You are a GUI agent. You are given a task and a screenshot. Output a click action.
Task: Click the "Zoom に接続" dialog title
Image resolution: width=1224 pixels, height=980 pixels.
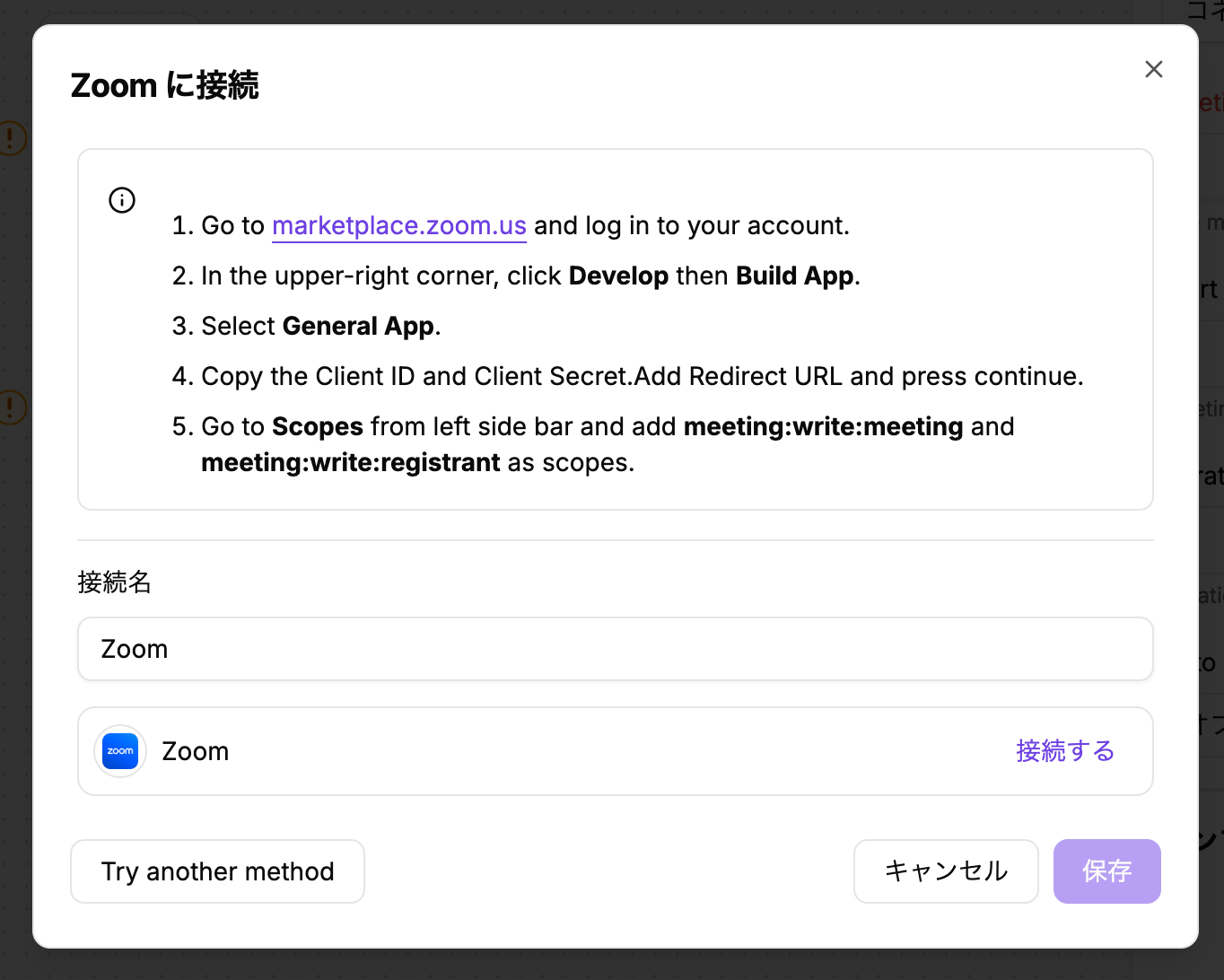tap(165, 86)
